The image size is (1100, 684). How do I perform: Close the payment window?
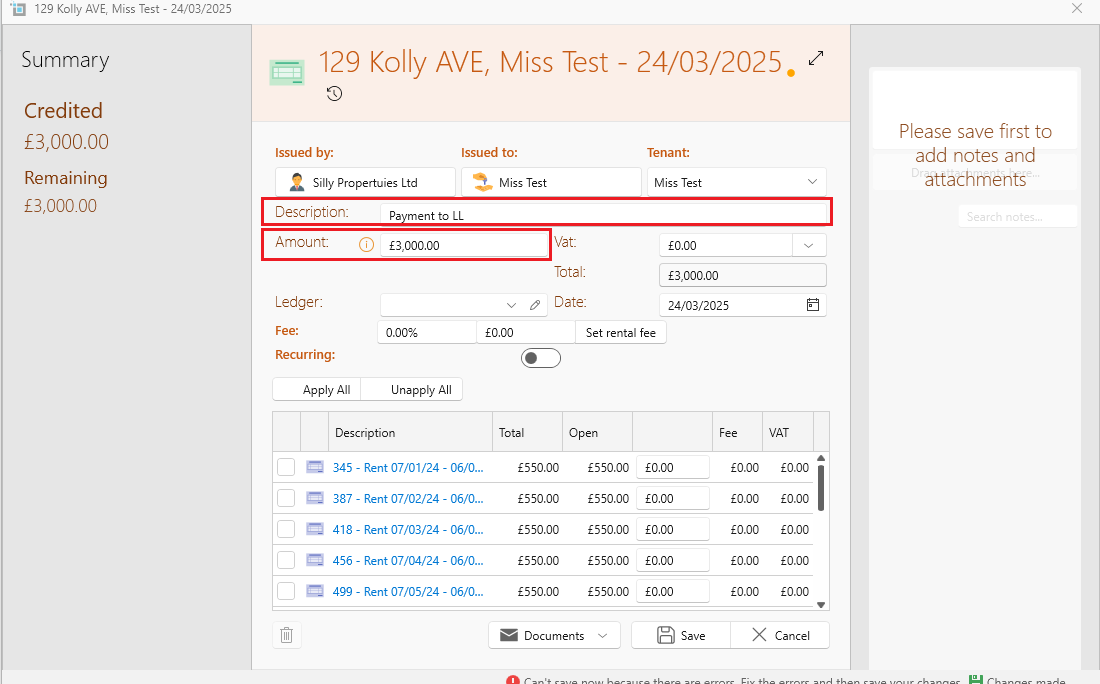pyautogui.click(x=1077, y=8)
